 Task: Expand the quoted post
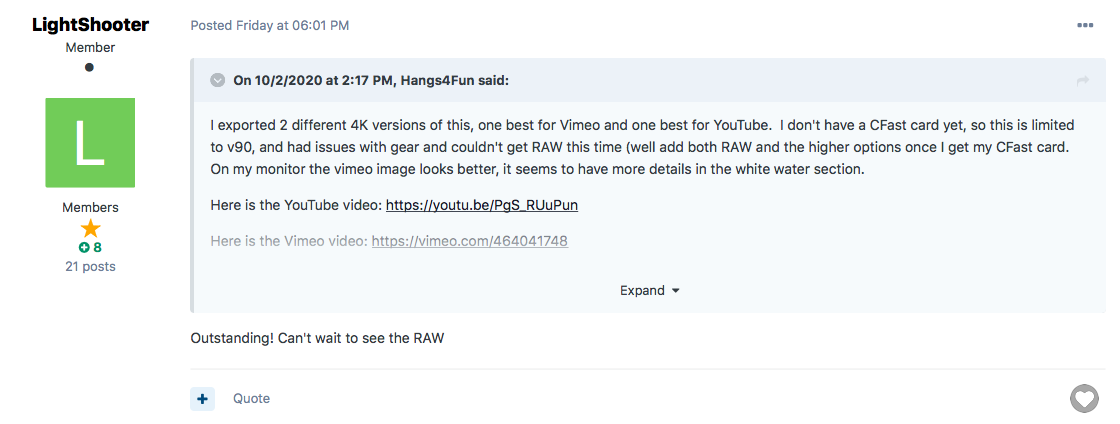click(649, 291)
